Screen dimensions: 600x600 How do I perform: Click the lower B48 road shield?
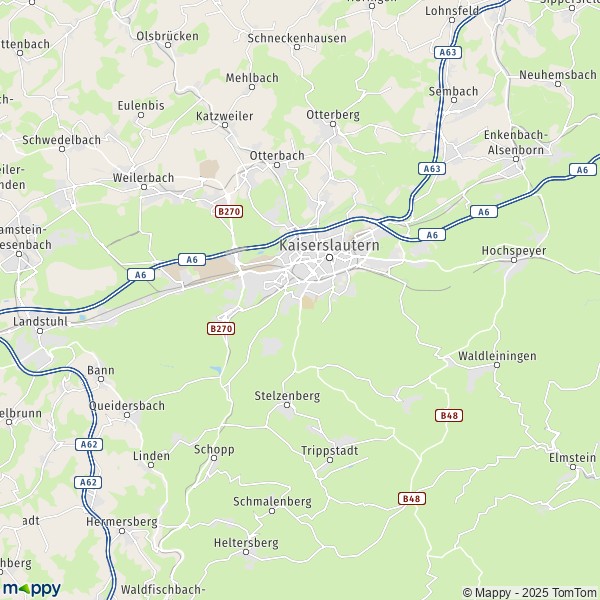point(412,499)
